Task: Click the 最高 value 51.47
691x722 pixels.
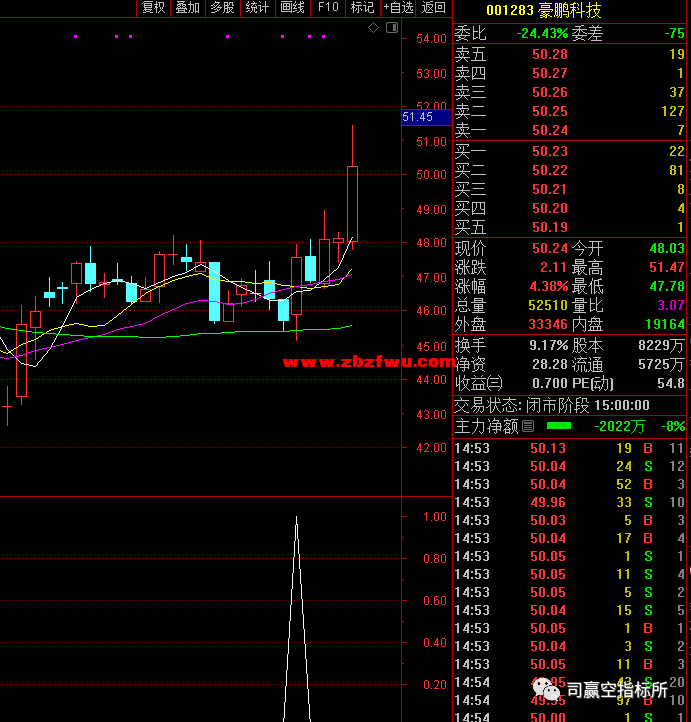Action: 667,268
